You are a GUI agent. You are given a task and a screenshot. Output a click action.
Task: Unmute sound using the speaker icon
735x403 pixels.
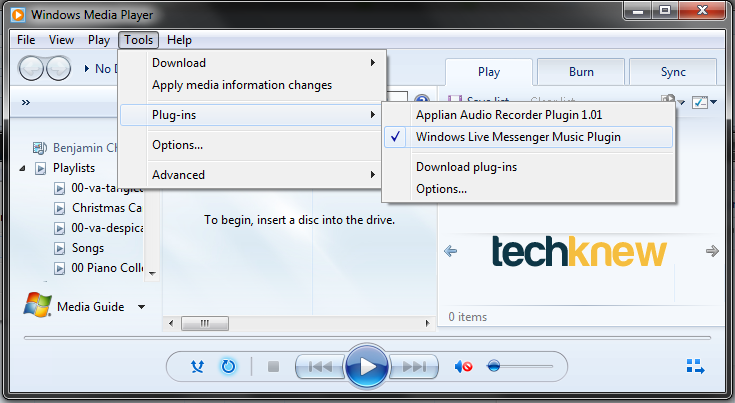pyautogui.click(x=463, y=366)
